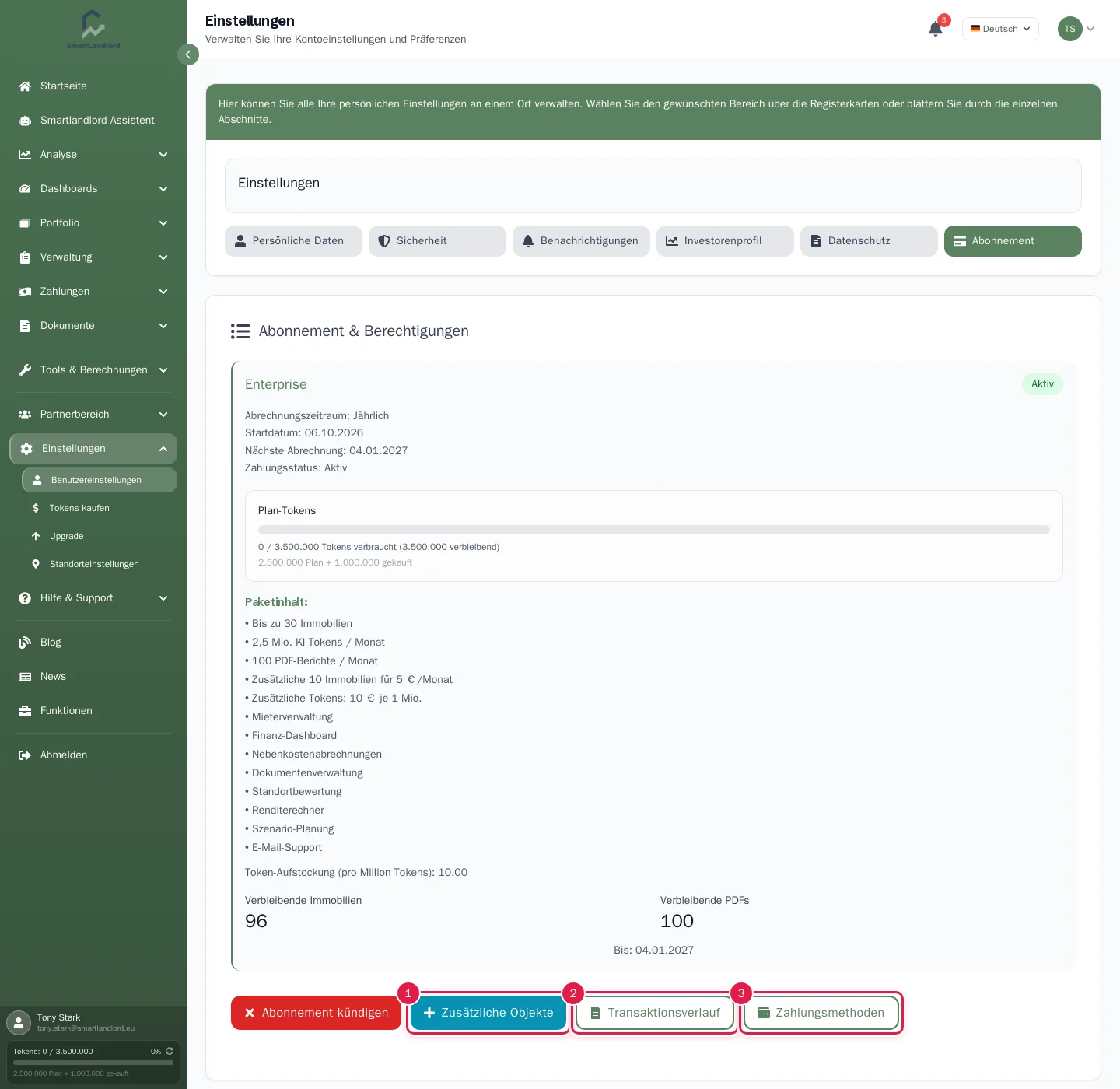The height and width of the screenshot is (1089, 1120).
Task: Open the Benachrichtigungen tab
Action: [581, 241]
